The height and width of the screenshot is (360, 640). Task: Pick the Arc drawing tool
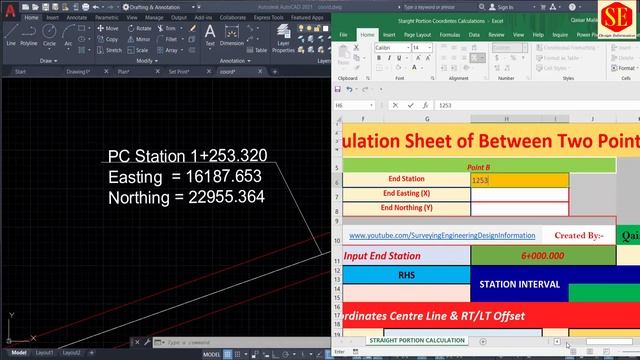tap(68, 35)
